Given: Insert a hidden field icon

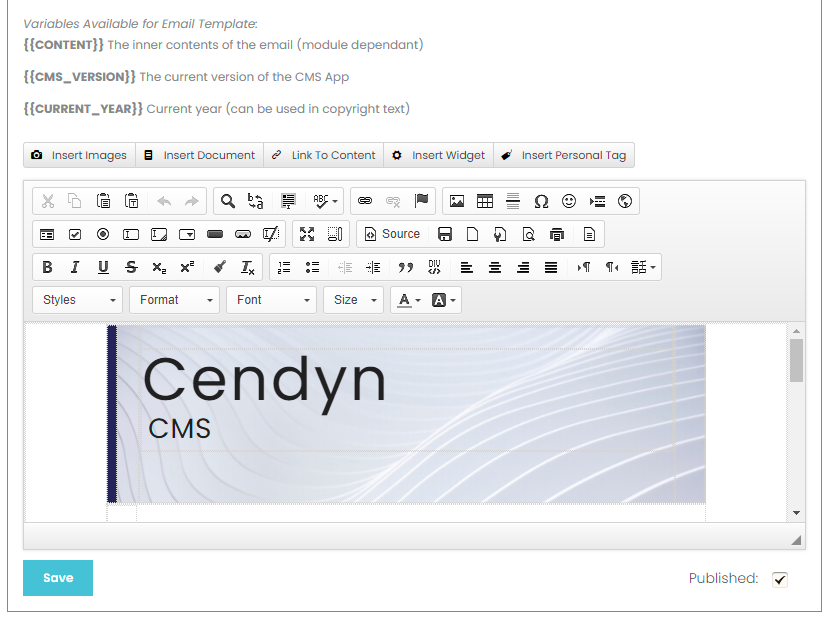Looking at the screenshot, I should pos(271,234).
